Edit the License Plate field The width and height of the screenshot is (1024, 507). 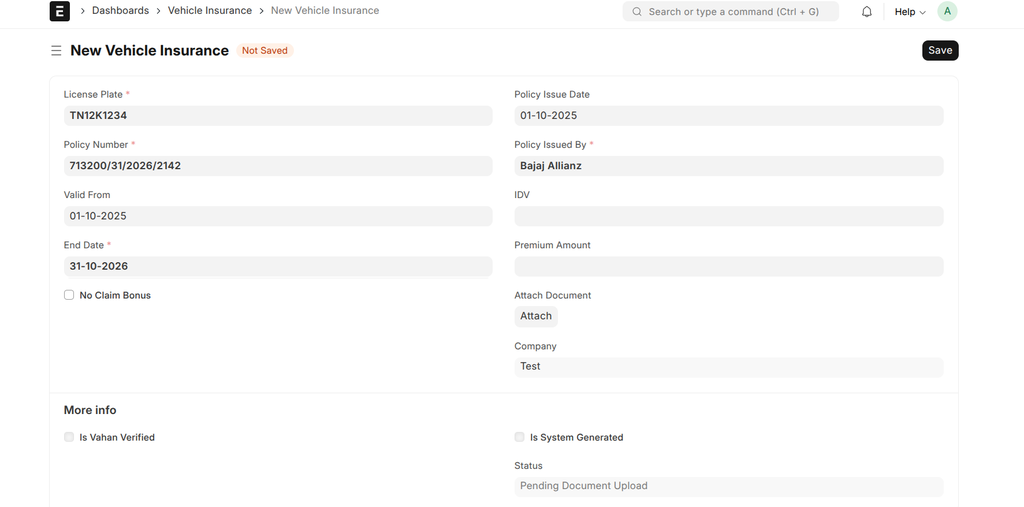[277, 116]
